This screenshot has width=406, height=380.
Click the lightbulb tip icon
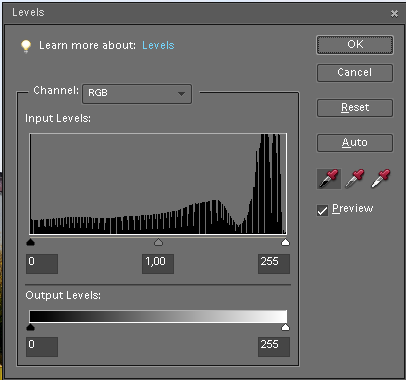[26, 46]
